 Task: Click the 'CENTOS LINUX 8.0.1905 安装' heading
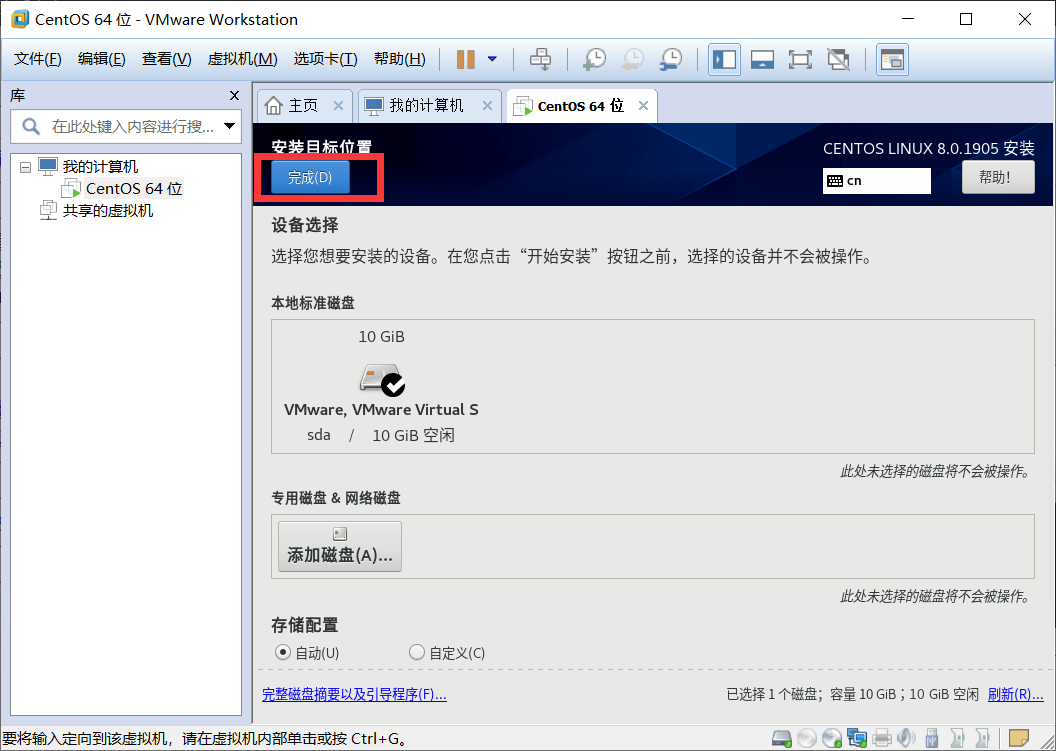tap(929, 148)
